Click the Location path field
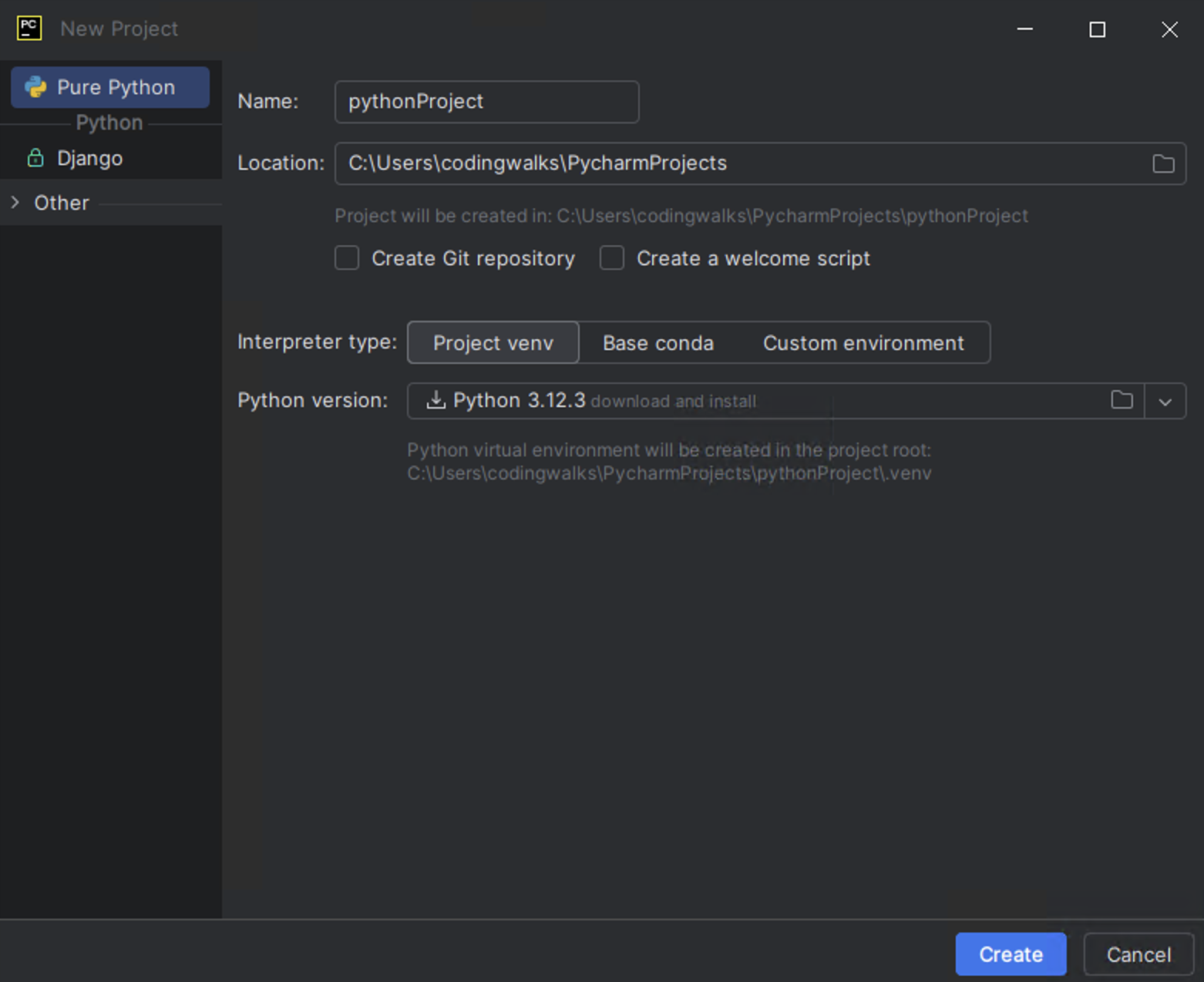The height and width of the screenshot is (982, 1204). point(760,163)
